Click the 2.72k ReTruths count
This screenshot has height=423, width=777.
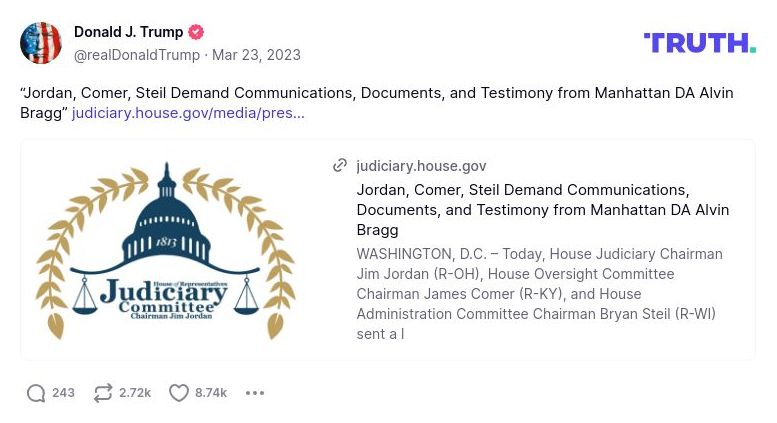[135, 393]
